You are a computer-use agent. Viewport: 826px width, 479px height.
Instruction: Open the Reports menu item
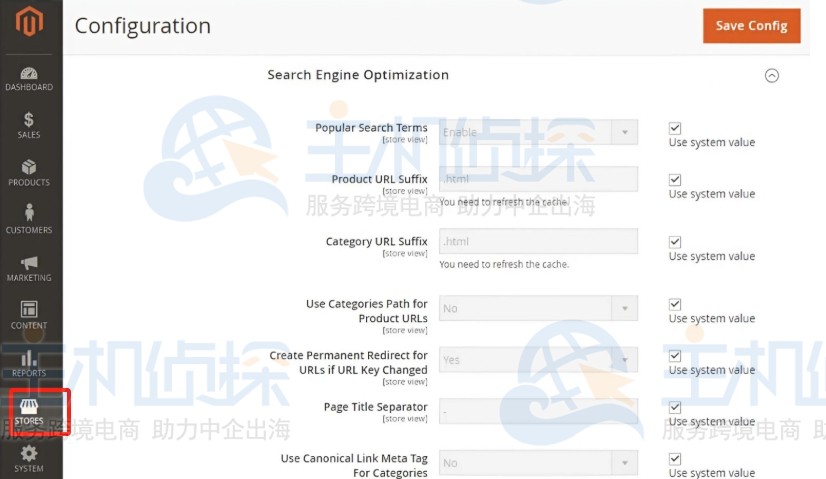click(x=29, y=363)
